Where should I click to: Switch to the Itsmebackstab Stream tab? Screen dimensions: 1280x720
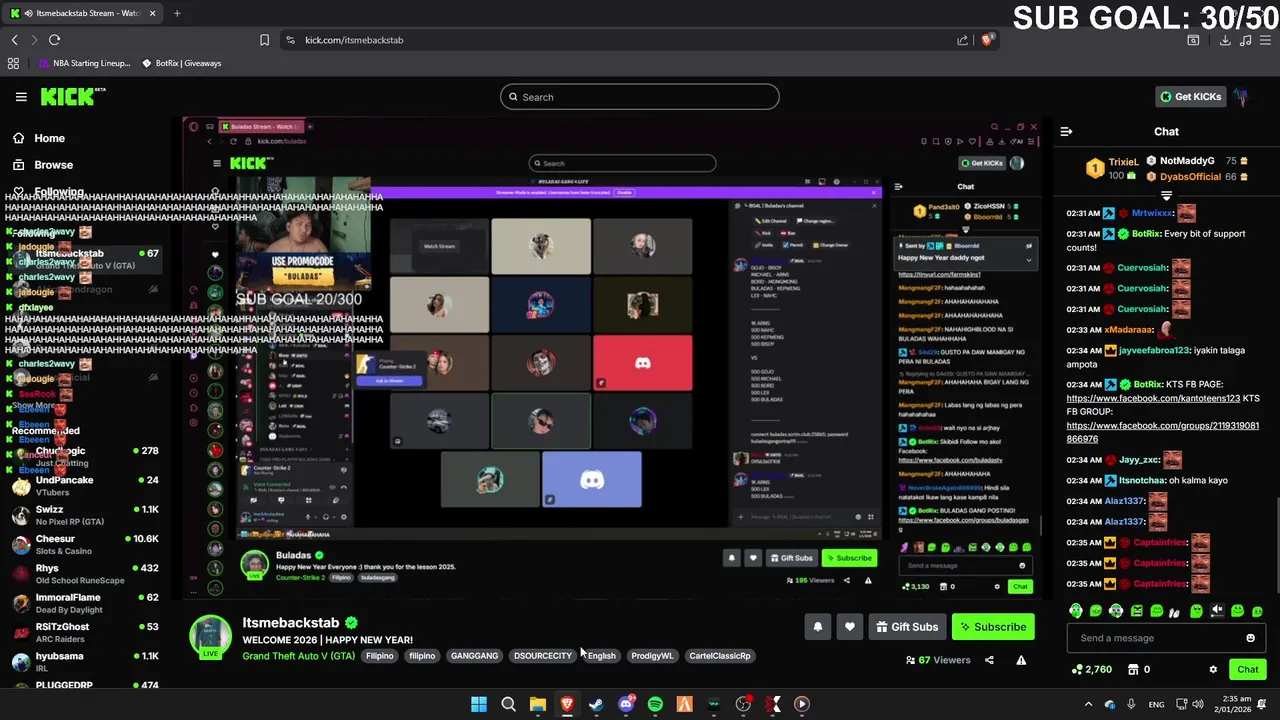[83, 13]
